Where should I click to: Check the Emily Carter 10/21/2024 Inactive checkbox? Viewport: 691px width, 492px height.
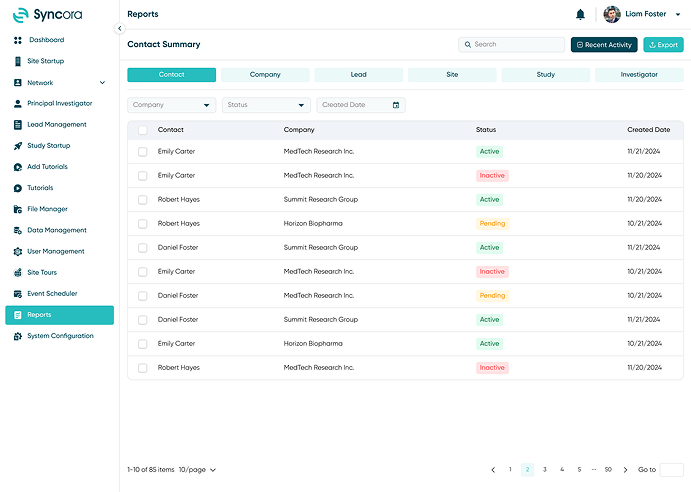[142, 272]
